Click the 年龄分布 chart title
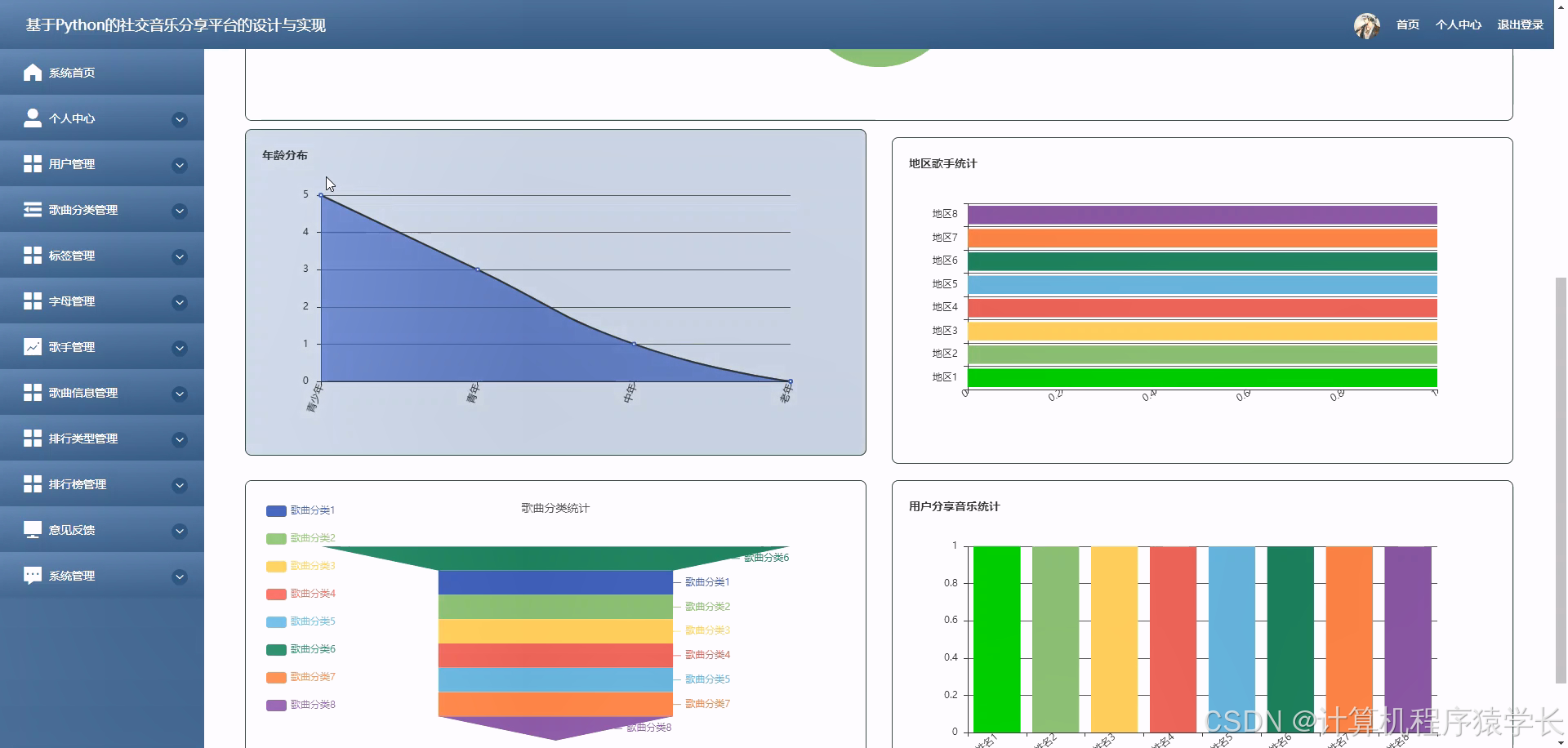 pyautogui.click(x=285, y=155)
